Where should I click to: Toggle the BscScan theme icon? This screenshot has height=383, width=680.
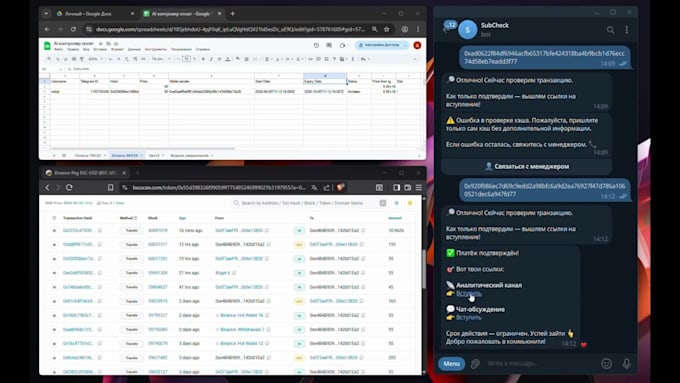[396, 203]
